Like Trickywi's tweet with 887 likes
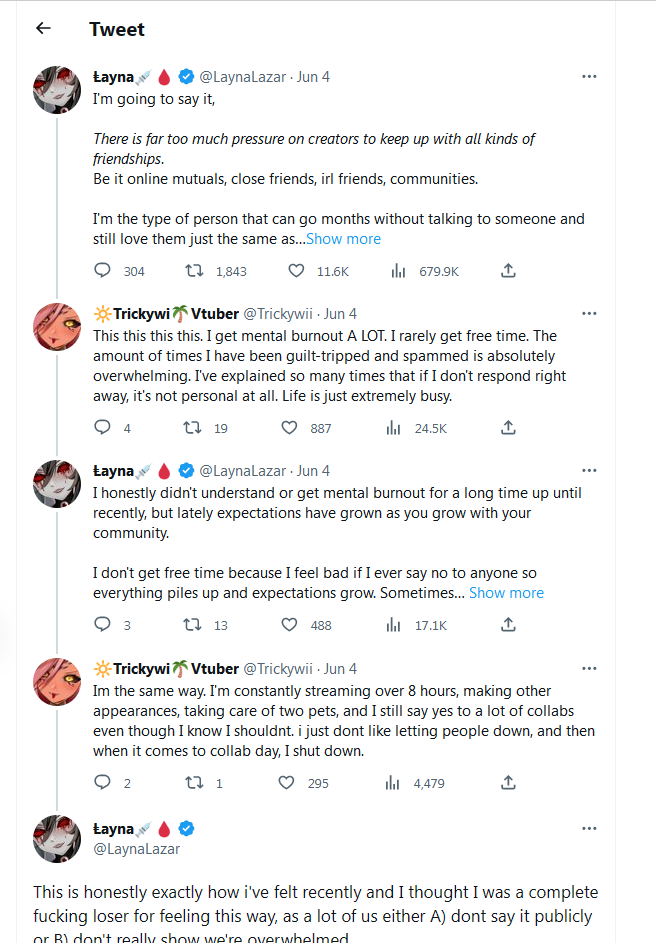The height and width of the screenshot is (943, 656). pos(290,428)
